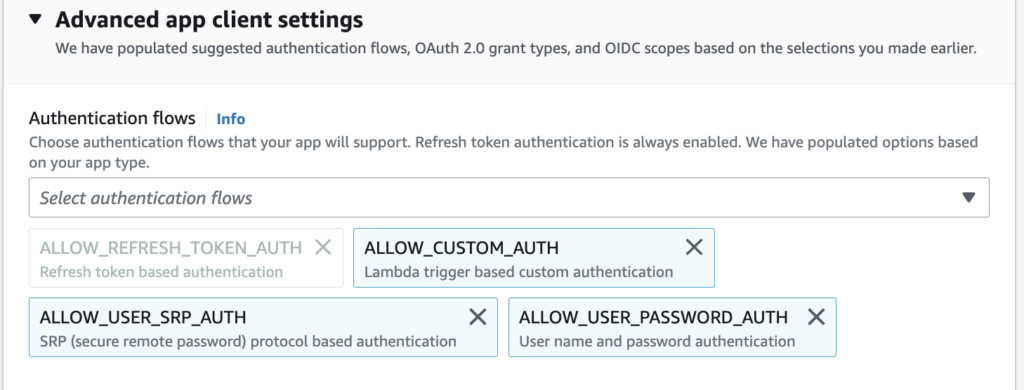Remove the ALLOW_CUSTOM_AUTH flow
The height and width of the screenshot is (390, 1024).
tap(694, 247)
